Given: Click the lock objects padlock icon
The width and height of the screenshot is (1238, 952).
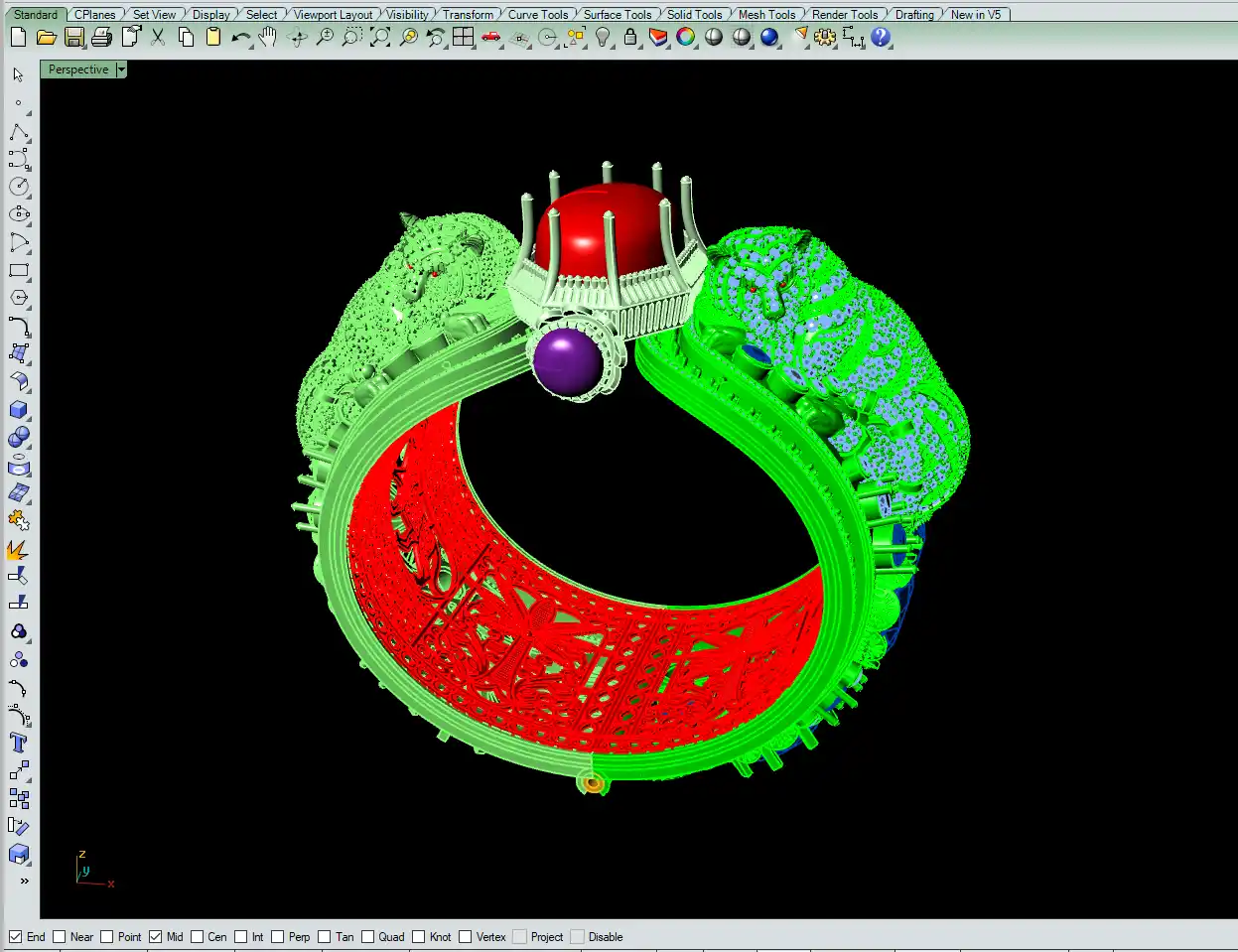Looking at the screenshot, I should coord(630,38).
